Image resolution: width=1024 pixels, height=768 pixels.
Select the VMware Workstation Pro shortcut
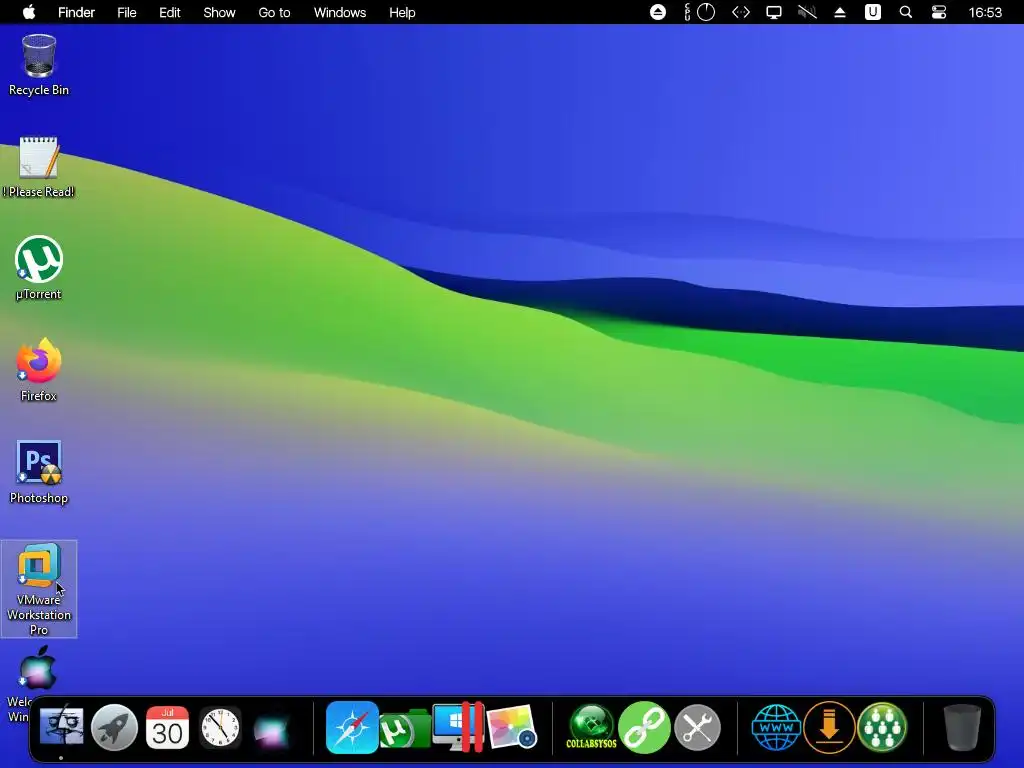pos(39,589)
